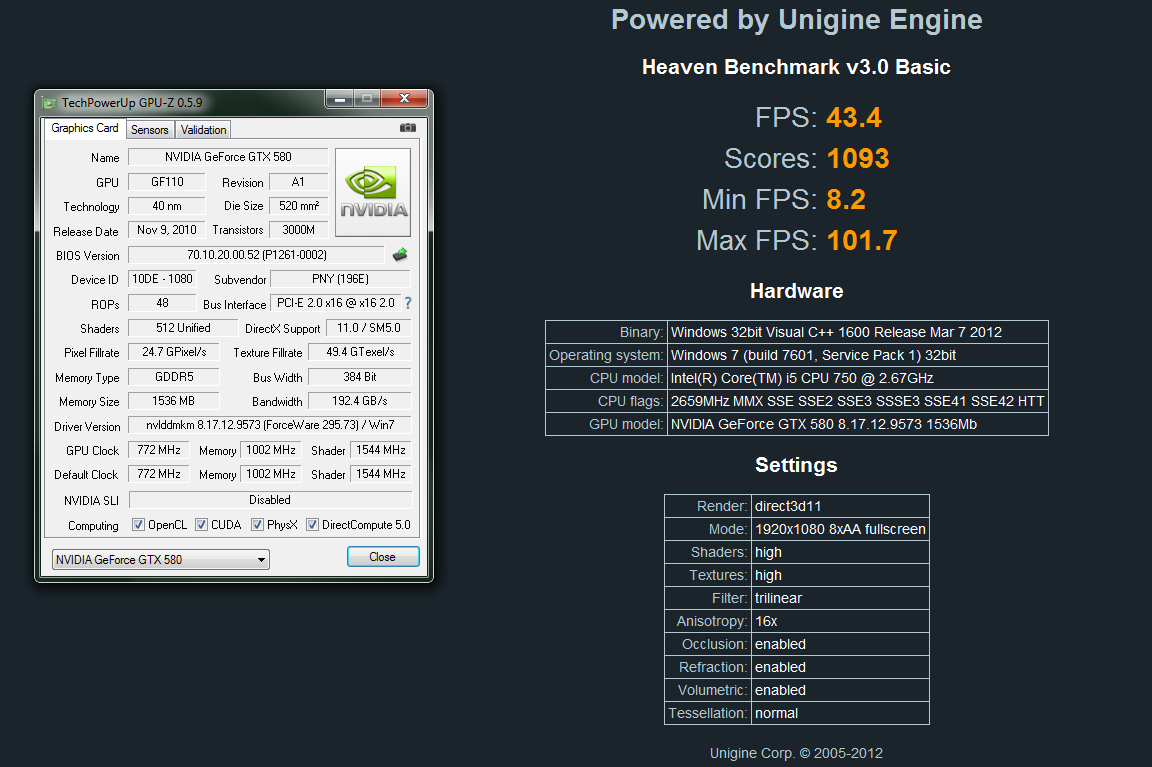Click the DirectX Support field 11.0 / SM5.0
The height and width of the screenshot is (767, 1152).
pos(369,328)
